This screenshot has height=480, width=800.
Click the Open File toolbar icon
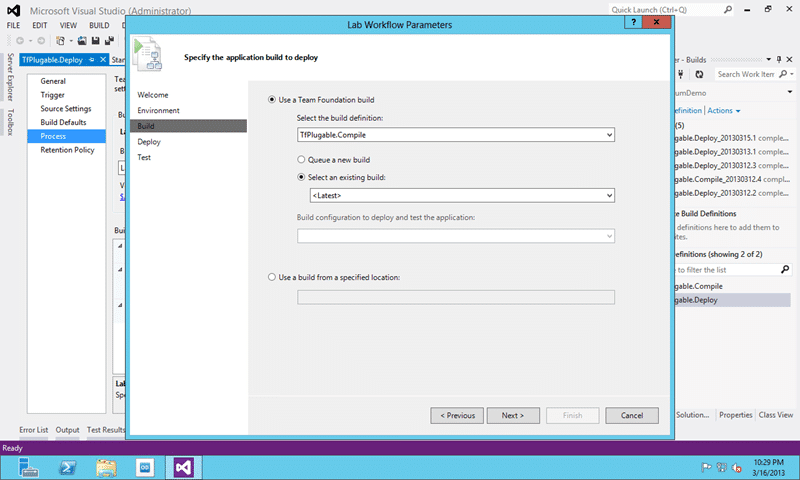[82, 41]
